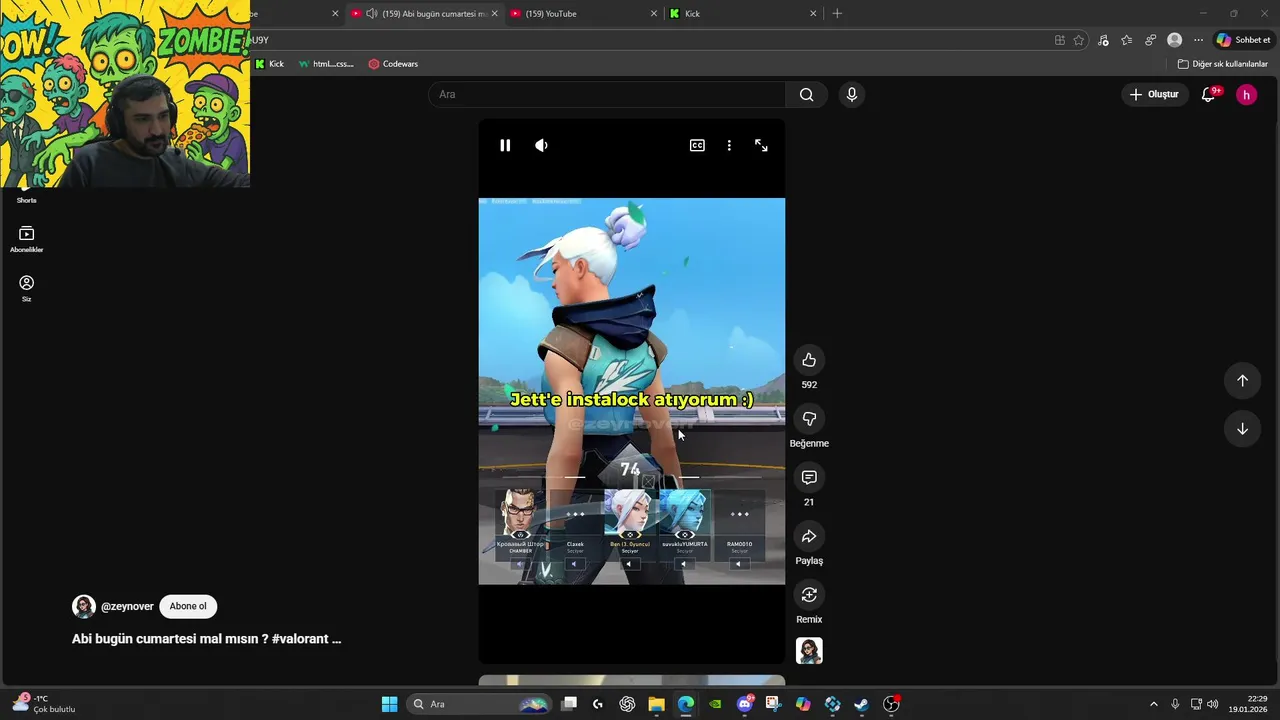Open the Oluştur create menu
The height and width of the screenshot is (720, 1280).
point(1154,94)
